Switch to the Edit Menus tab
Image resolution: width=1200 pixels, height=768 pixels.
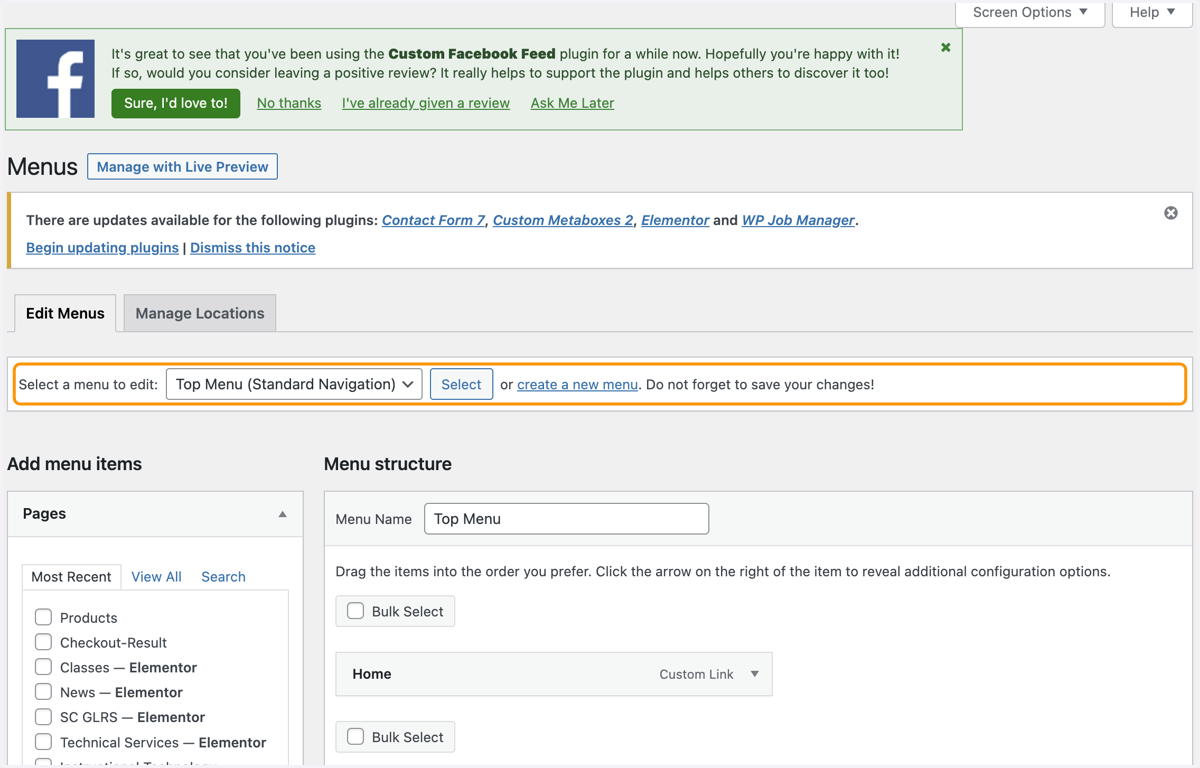pyautogui.click(x=65, y=313)
